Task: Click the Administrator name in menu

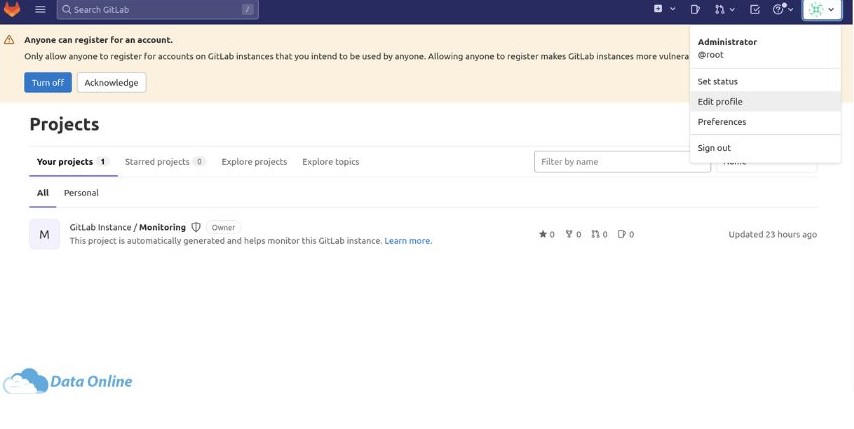Action: [727, 42]
